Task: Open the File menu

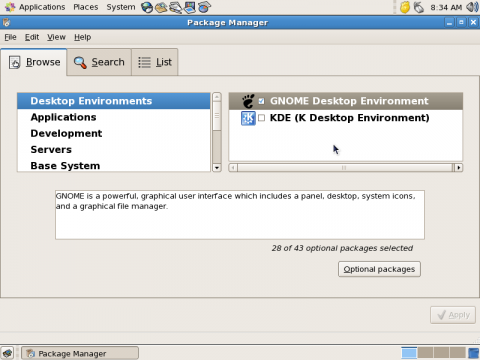Action: (10, 37)
